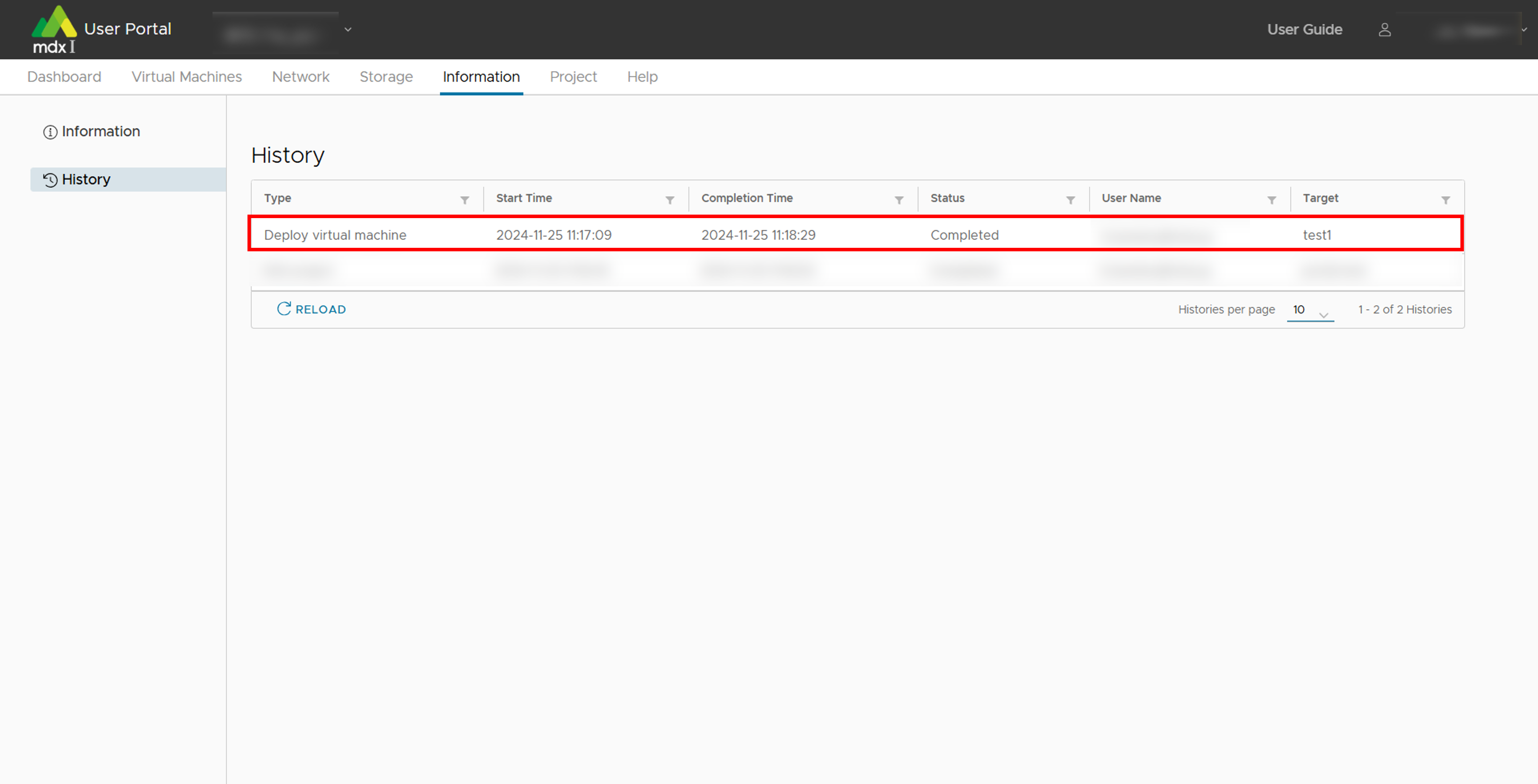Expand the project selector dropdown chevron
Image resolution: width=1538 pixels, height=784 pixels.
coord(348,29)
